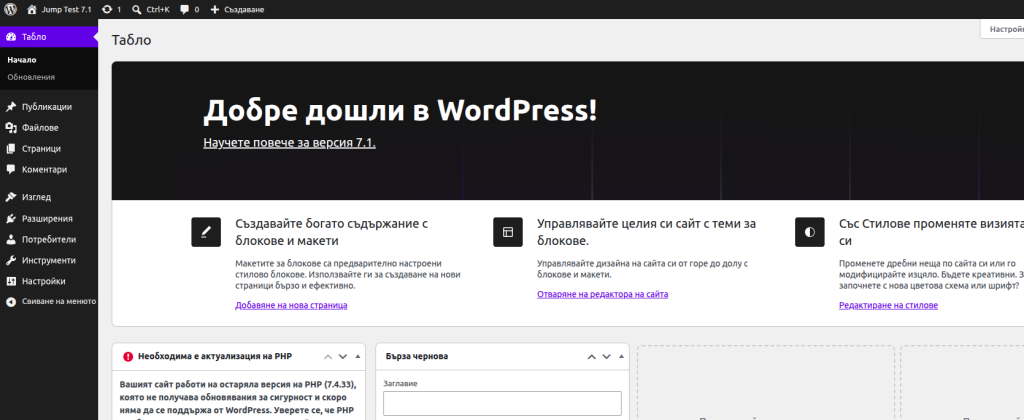Screen dimensions: 1024x420
Task: Open comments bubble in the admin bar
Action: click(185, 10)
